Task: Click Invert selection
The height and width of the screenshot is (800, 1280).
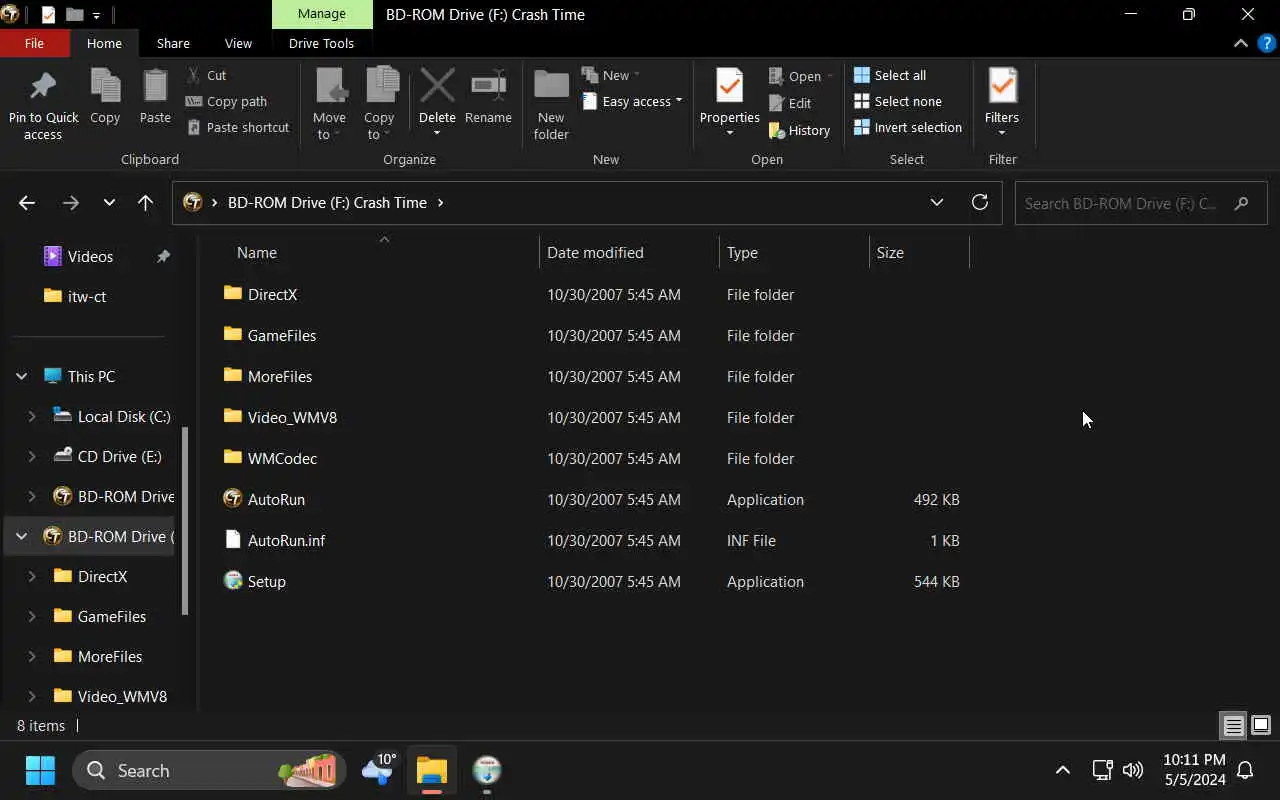Action: coord(908,127)
